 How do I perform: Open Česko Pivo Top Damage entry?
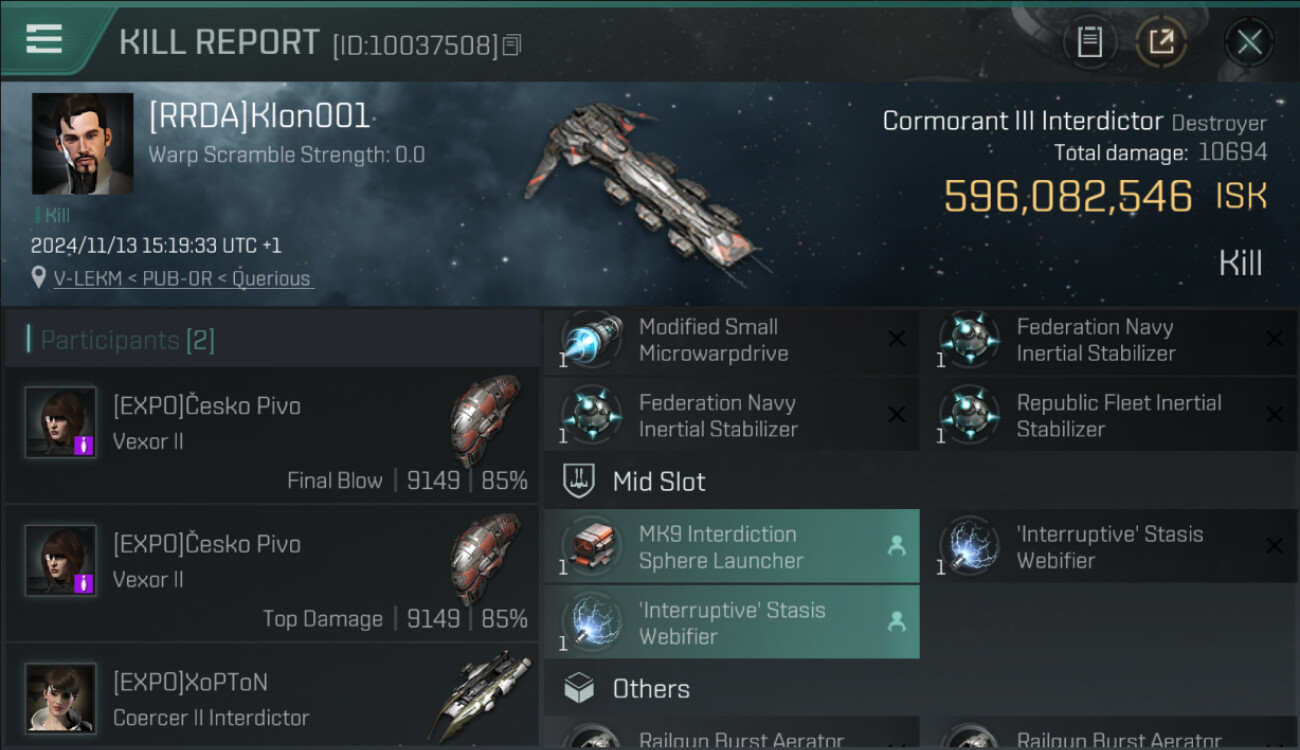(272, 574)
